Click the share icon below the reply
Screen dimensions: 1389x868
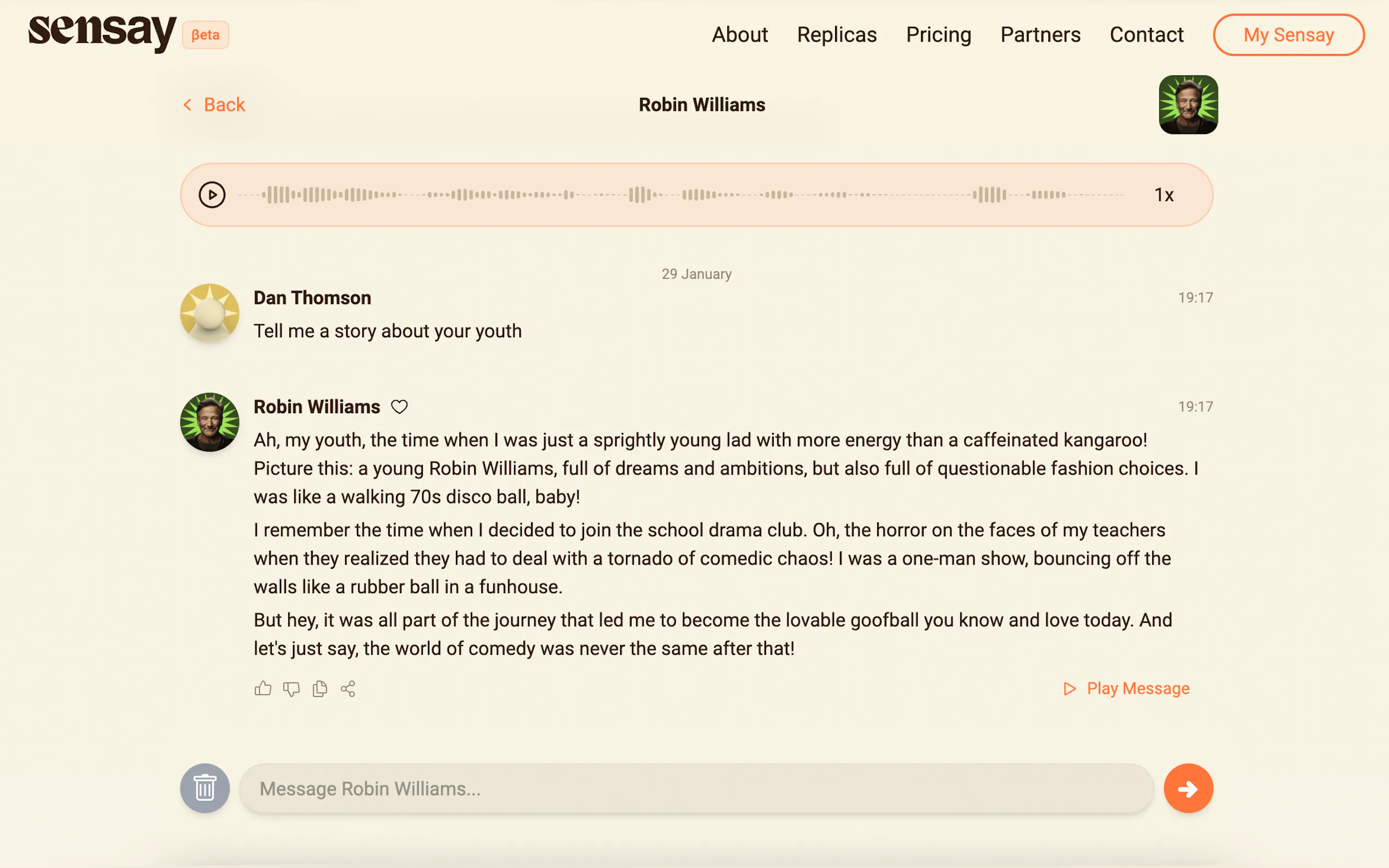pos(348,688)
